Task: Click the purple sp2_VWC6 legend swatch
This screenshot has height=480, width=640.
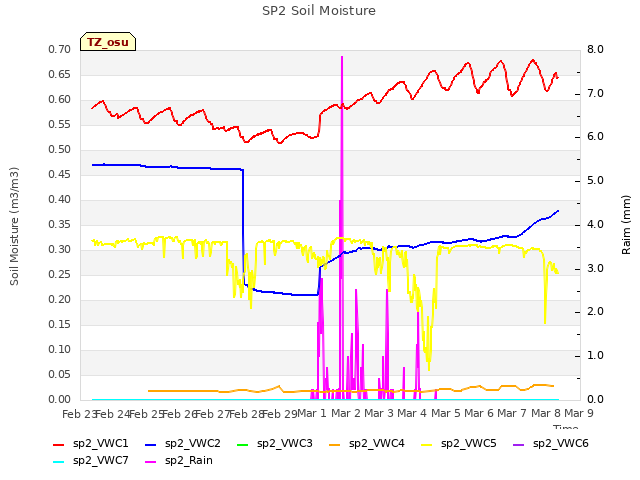Action: pyautogui.click(x=519, y=444)
